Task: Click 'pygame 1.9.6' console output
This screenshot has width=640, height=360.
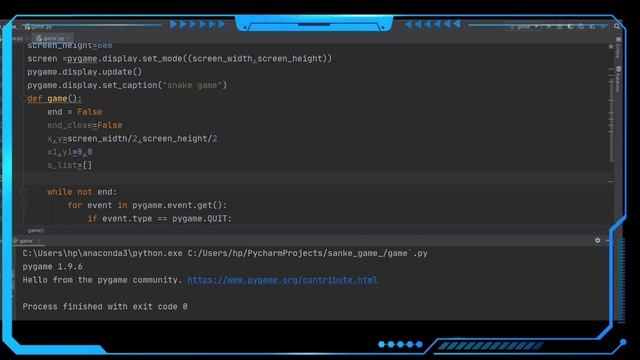Action: pyautogui.click(x=52, y=267)
